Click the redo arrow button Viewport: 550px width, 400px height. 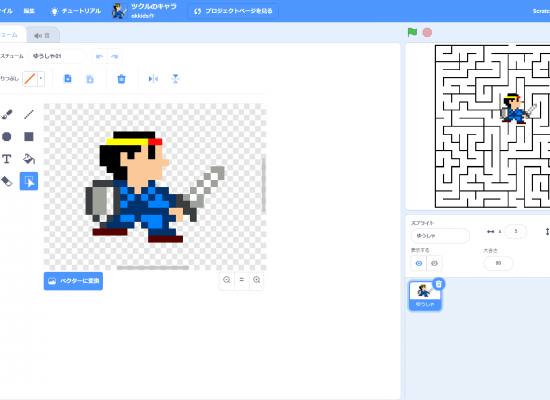point(115,56)
